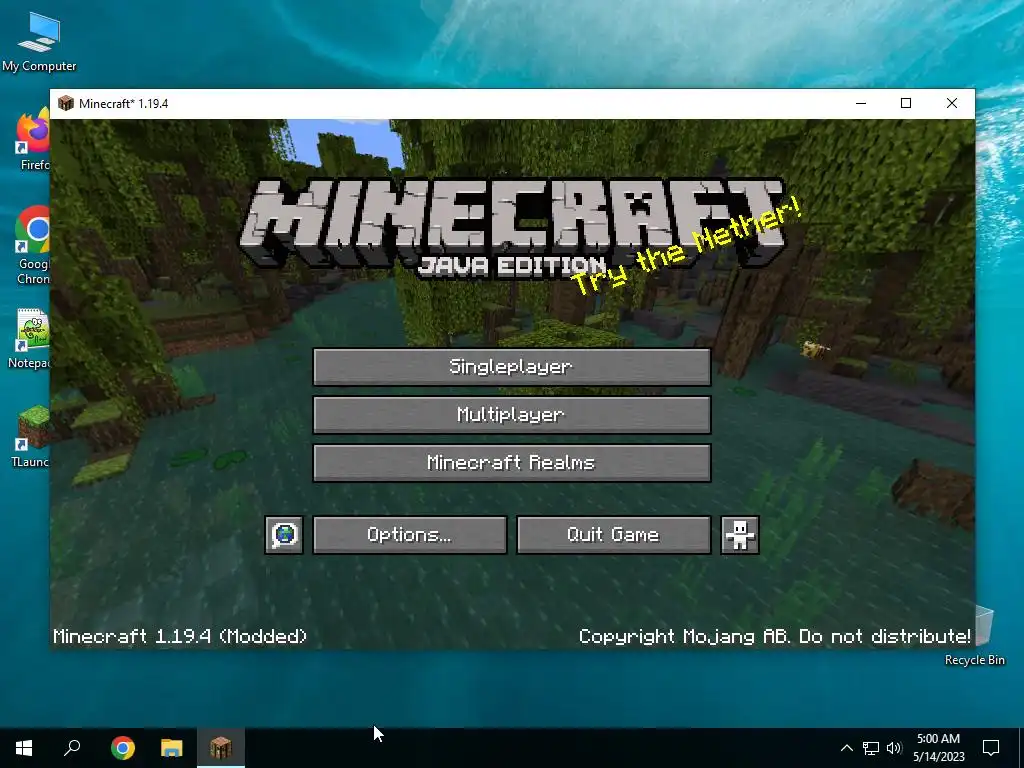Screen dimensions: 1024x768
Task: Open network status tray icon
Action: point(871,748)
